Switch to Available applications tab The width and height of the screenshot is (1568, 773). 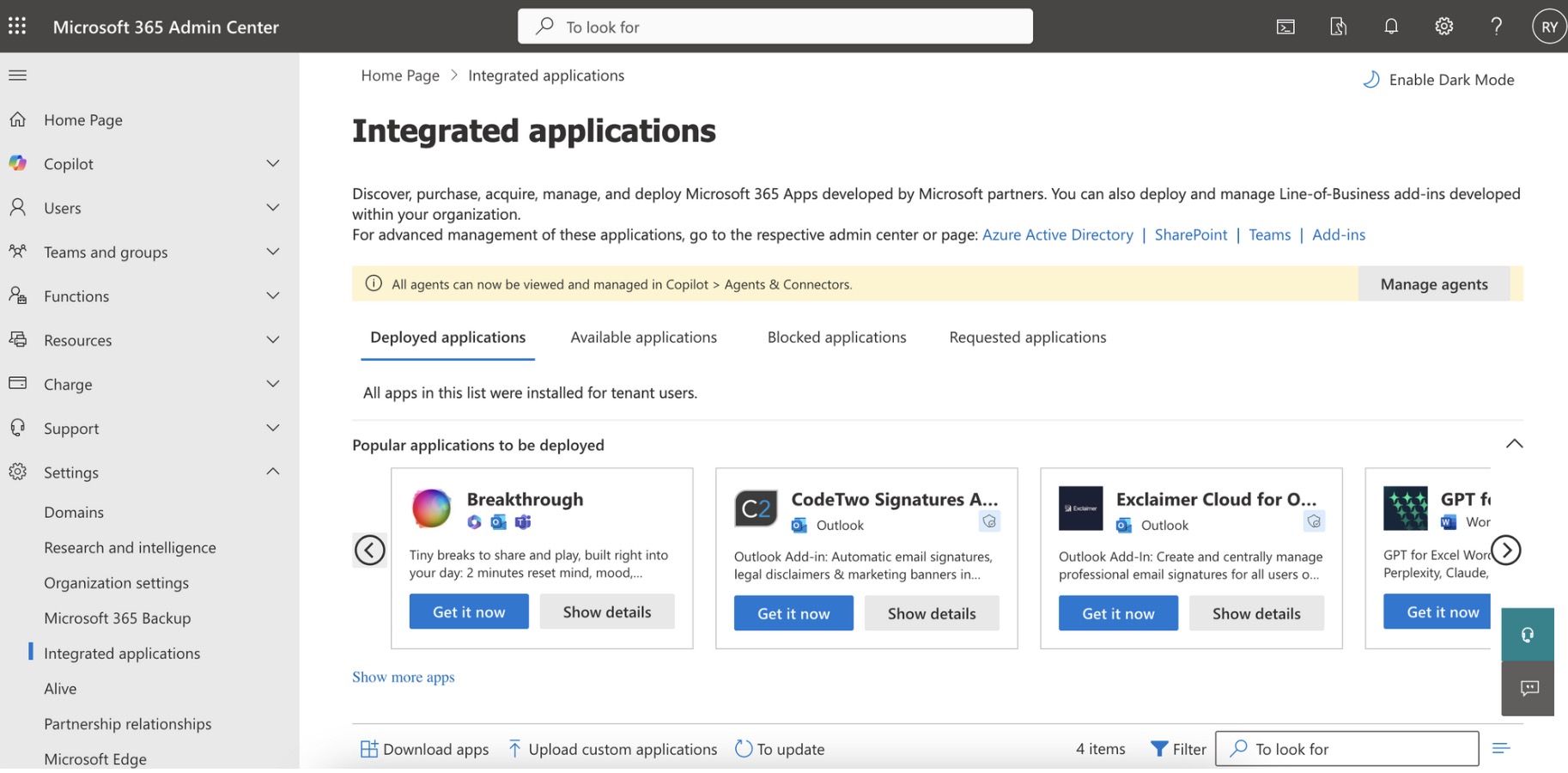pos(643,338)
